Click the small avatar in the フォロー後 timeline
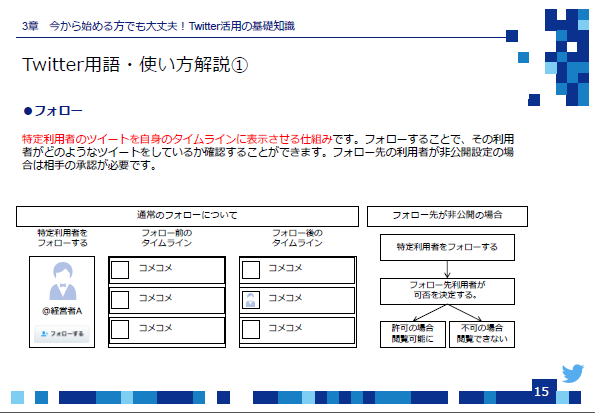Screen dimensions: 595x413 (251, 300)
